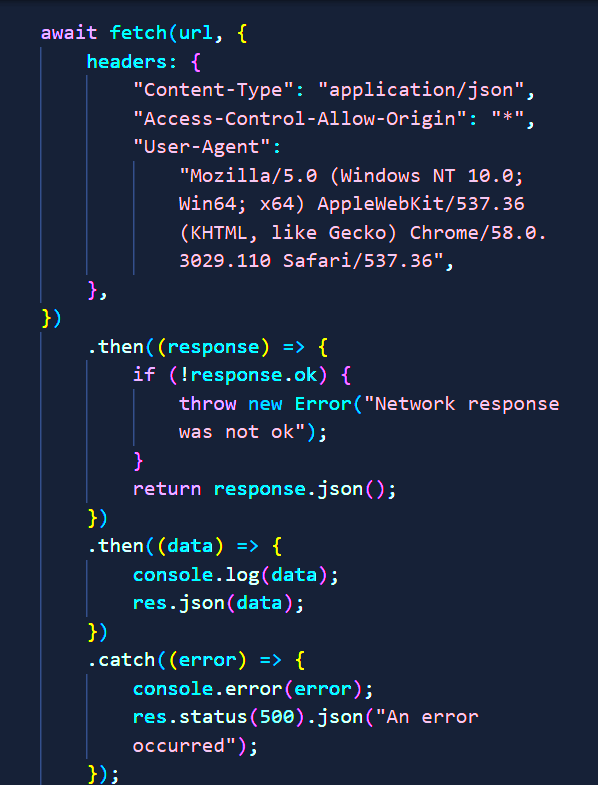Click the "User-Agent" header key
The image size is (598, 785).
(x=202, y=147)
